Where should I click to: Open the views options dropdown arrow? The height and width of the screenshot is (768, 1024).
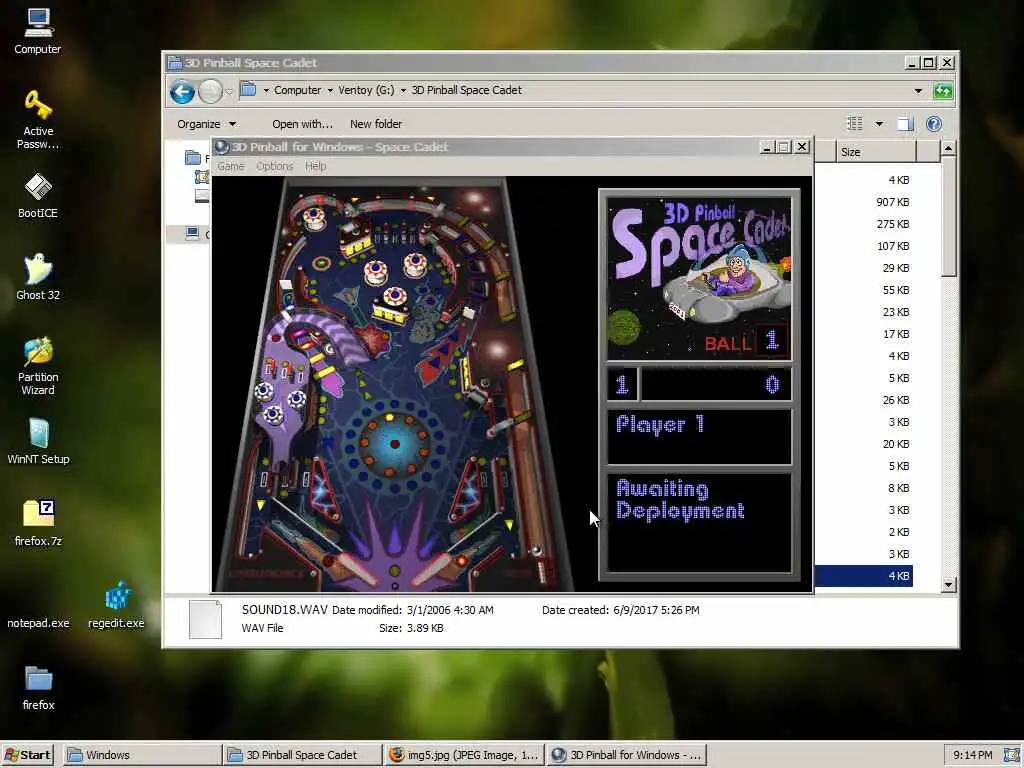[879, 123]
